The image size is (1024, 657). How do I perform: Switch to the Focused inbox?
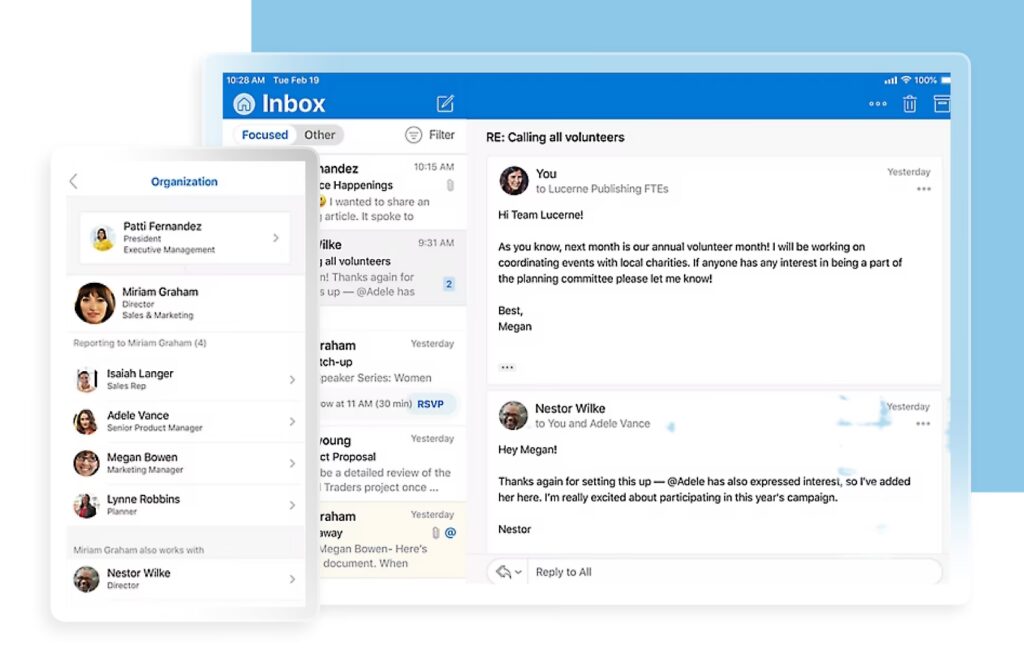[265, 135]
